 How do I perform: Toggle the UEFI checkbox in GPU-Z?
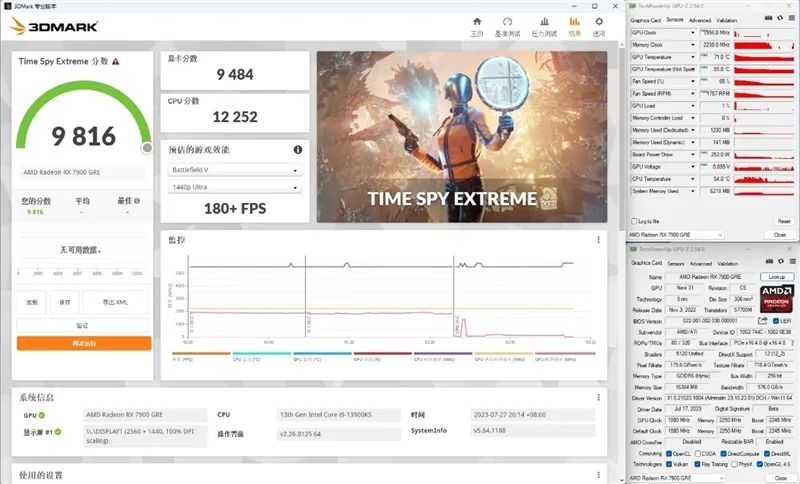coord(776,321)
